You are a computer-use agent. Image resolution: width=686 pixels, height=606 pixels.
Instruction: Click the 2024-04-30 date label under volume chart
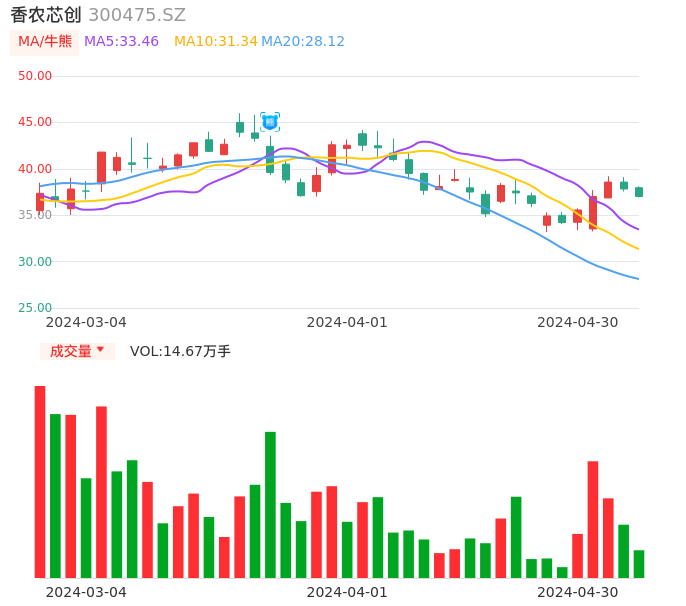(x=577, y=592)
